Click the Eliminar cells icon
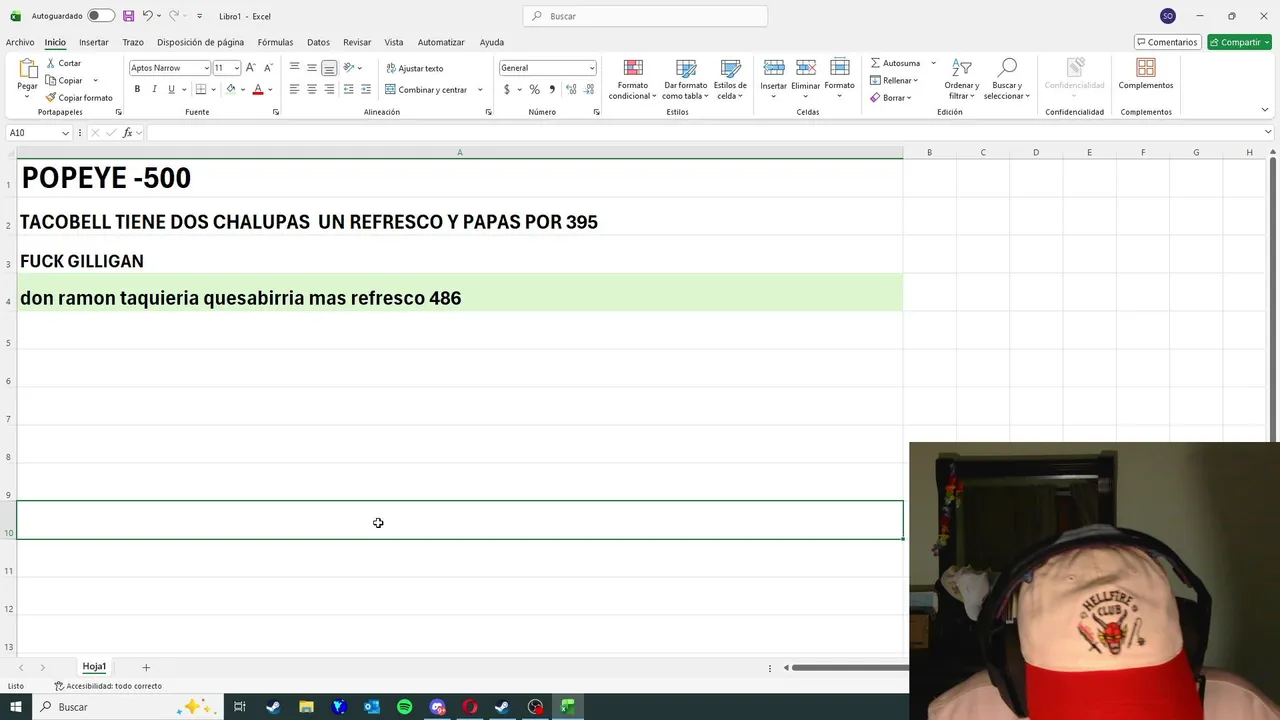 pyautogui.click(x=806, y=68)
